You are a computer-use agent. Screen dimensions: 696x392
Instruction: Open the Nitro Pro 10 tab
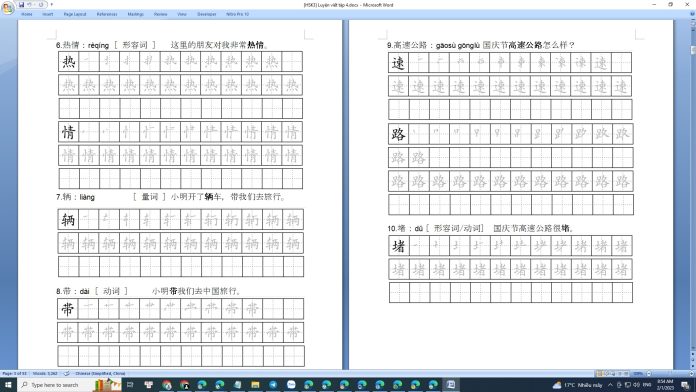click(237, 14)
